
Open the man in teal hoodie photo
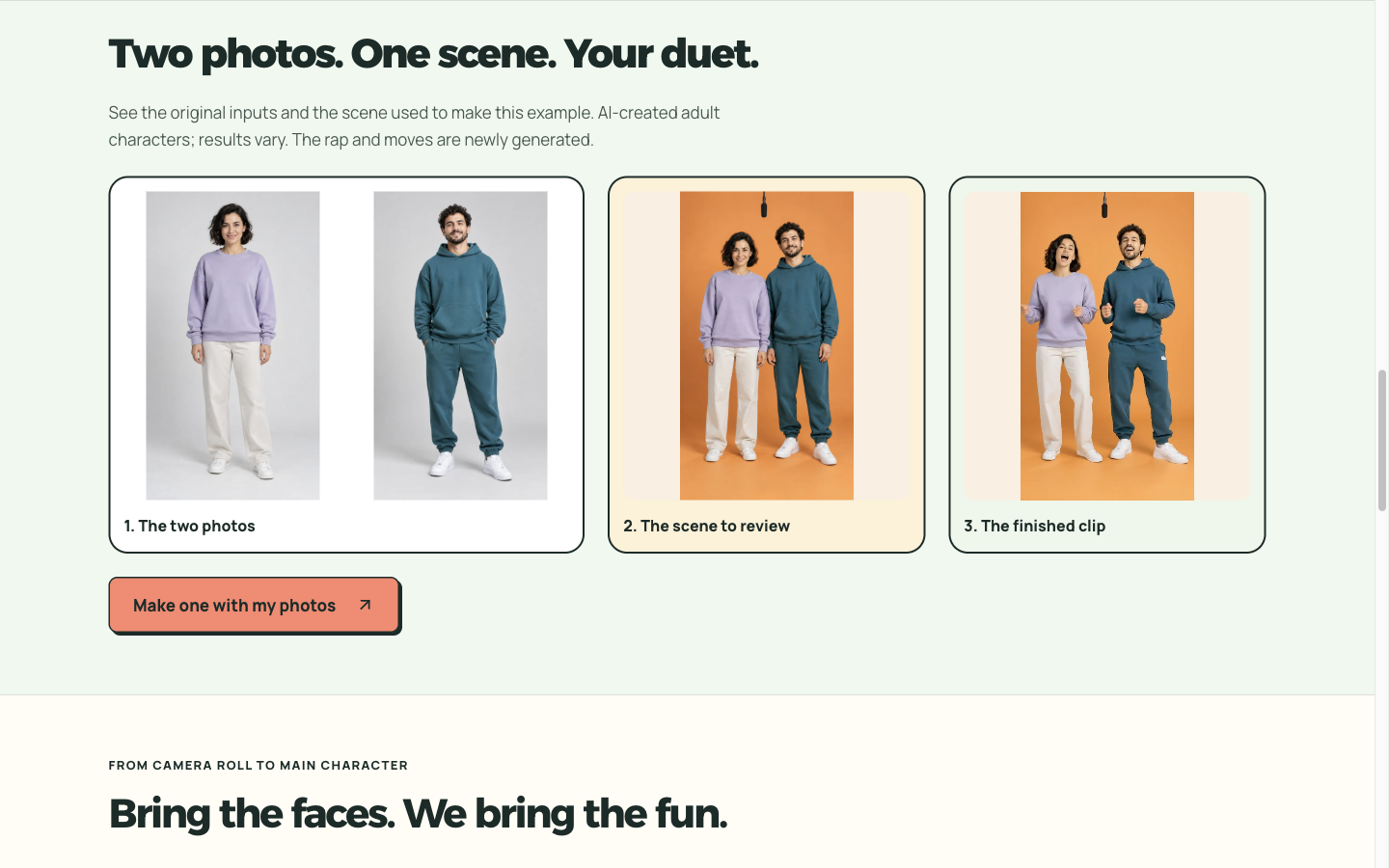click(460, 345)
